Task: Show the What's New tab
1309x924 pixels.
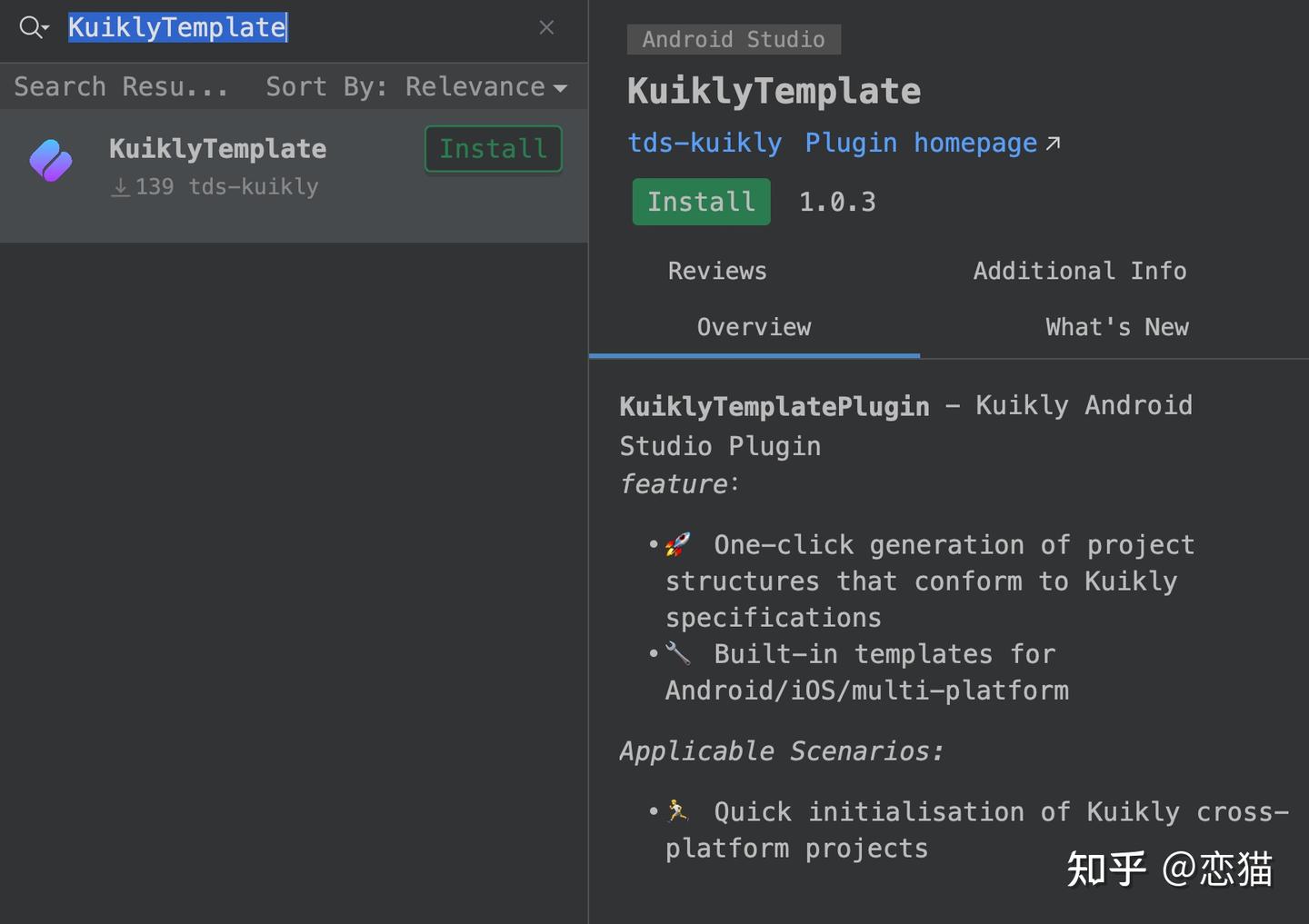Action: [x=1116, y=327]
